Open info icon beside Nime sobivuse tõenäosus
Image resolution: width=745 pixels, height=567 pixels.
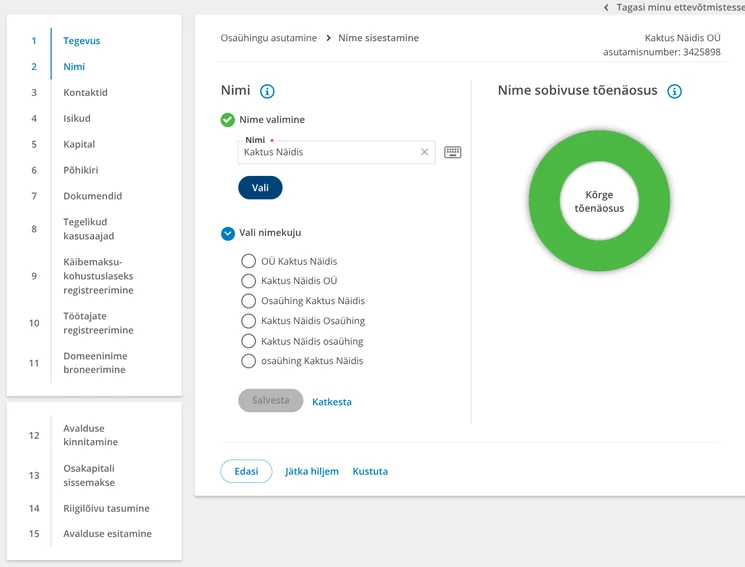point(674,91)
